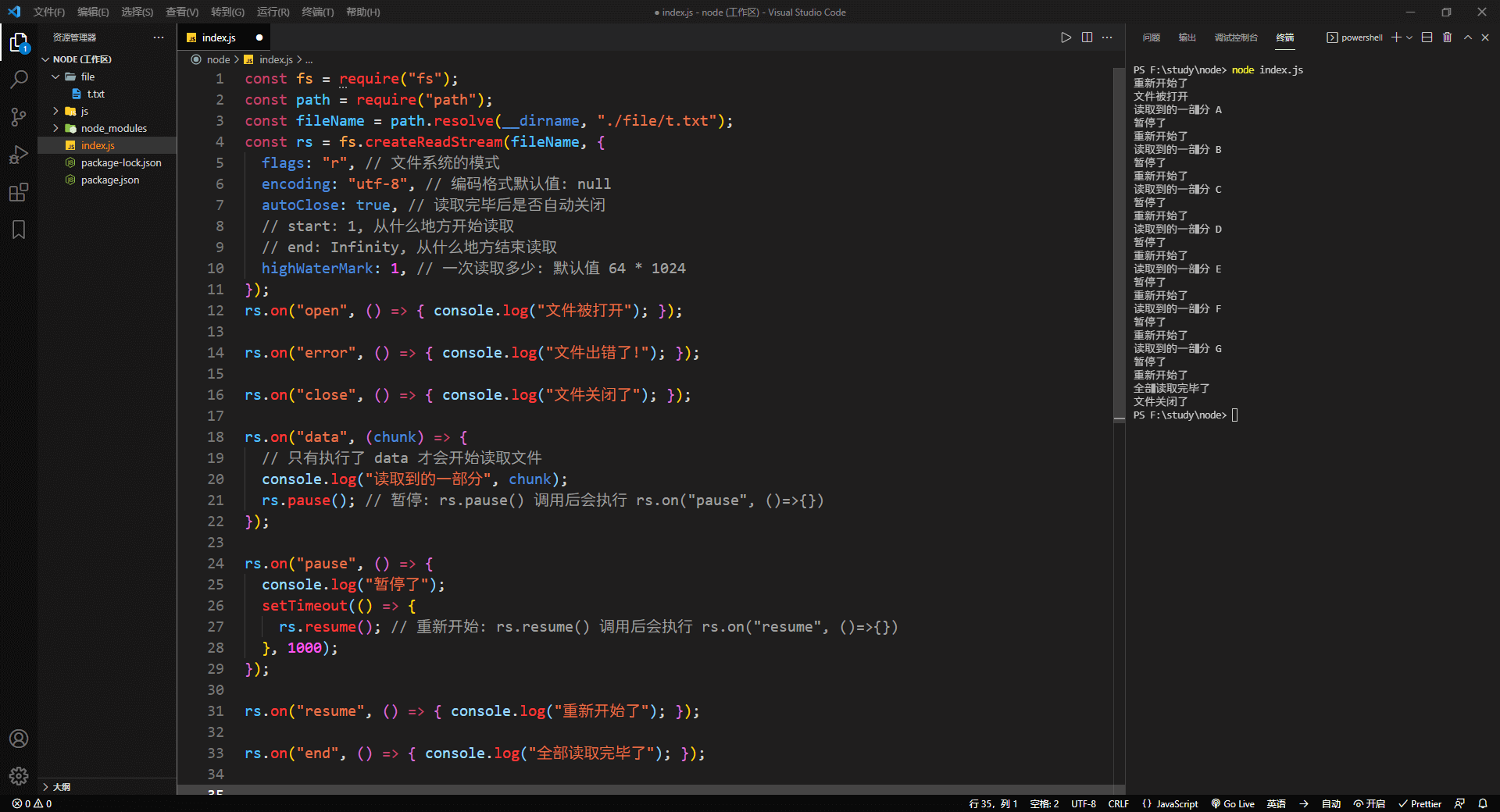This screenshot has width=1500, height=812.
Task: Maximize the terminal panel size
Action: click(x=1467, y=37)
